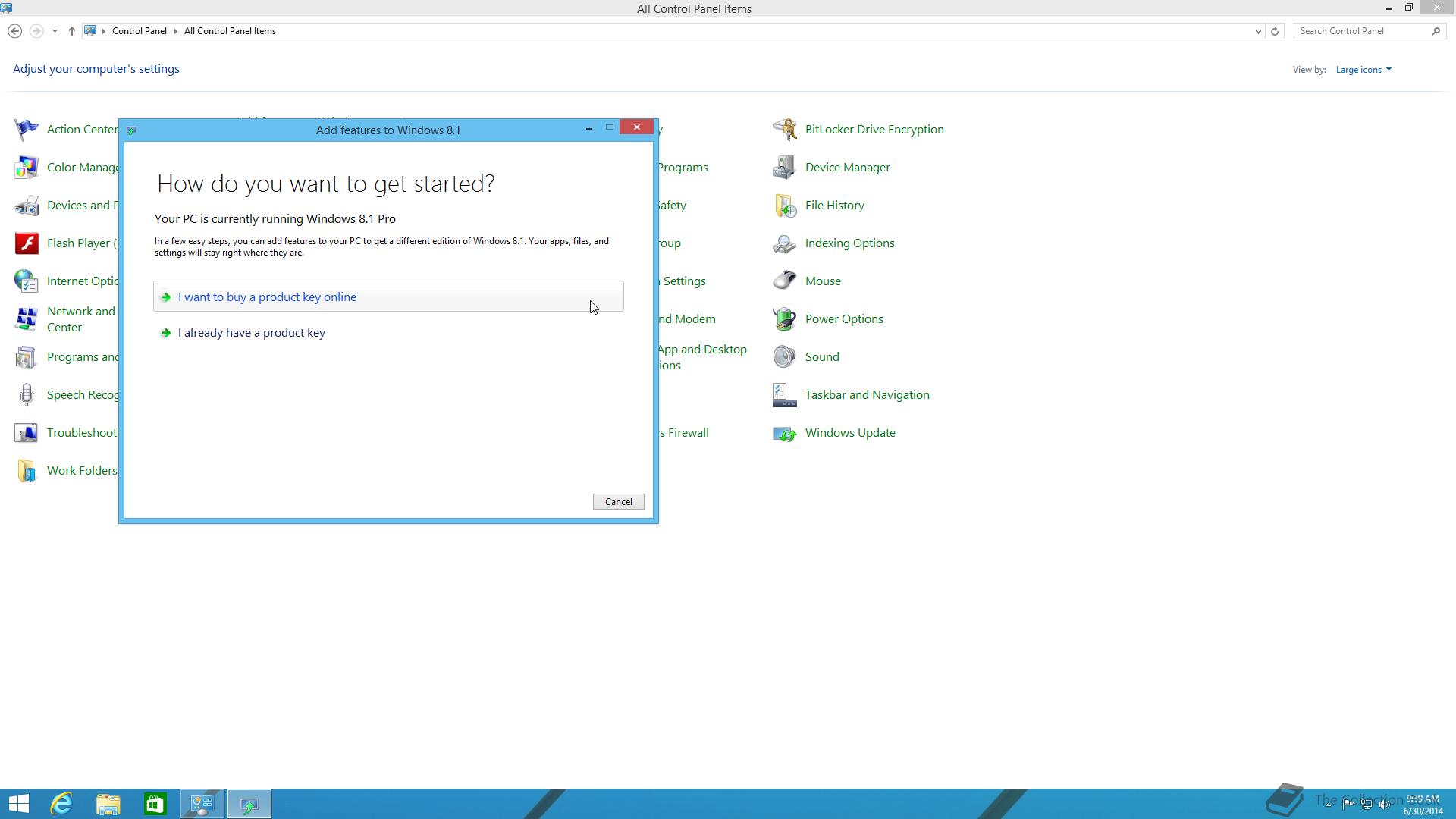Switch to Control Panel taskbar button
The height and width of the screenshot is (819, 1456).
pyautogui.click(x=202, y=804)
